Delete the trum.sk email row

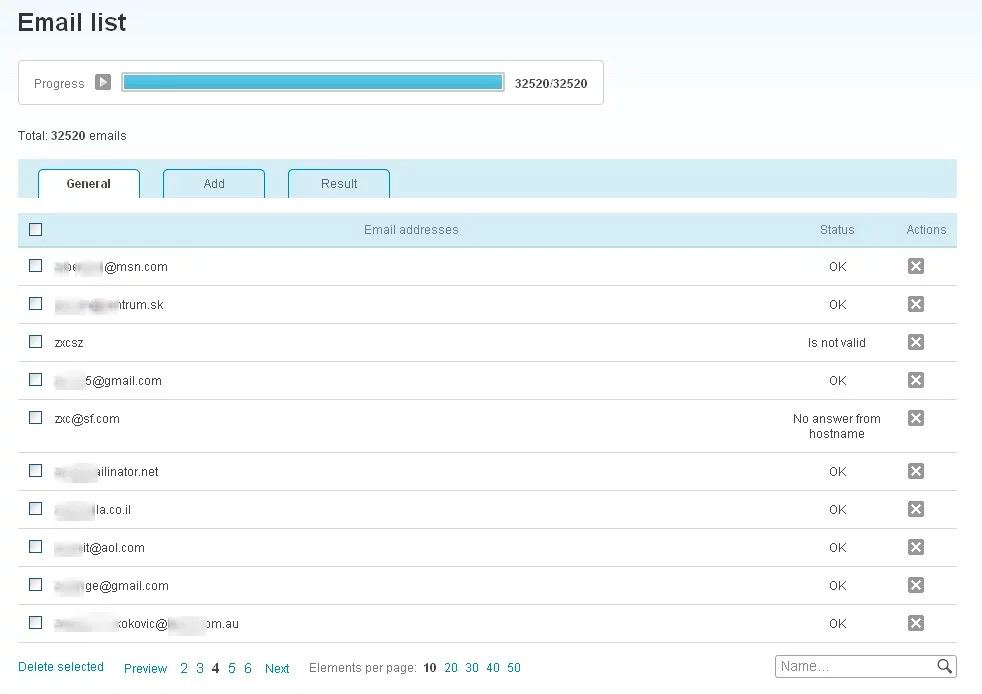(916, 304)
